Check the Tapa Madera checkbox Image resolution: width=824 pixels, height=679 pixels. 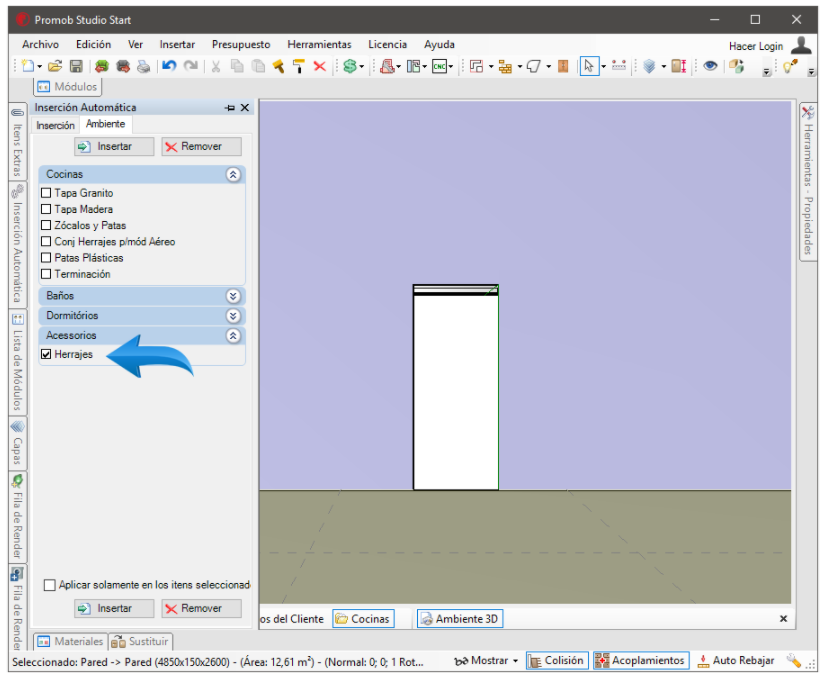click(x=46, y=209)
